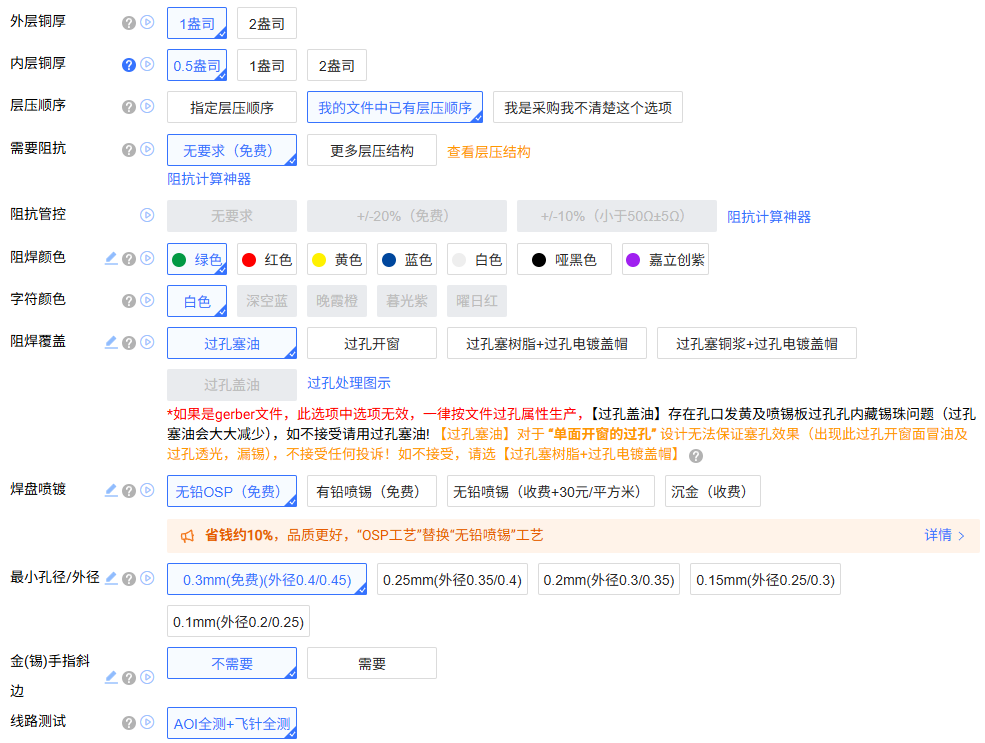Open help icon for 需要阻抗
The image size is (985, 743).
(x=129, y=149)
